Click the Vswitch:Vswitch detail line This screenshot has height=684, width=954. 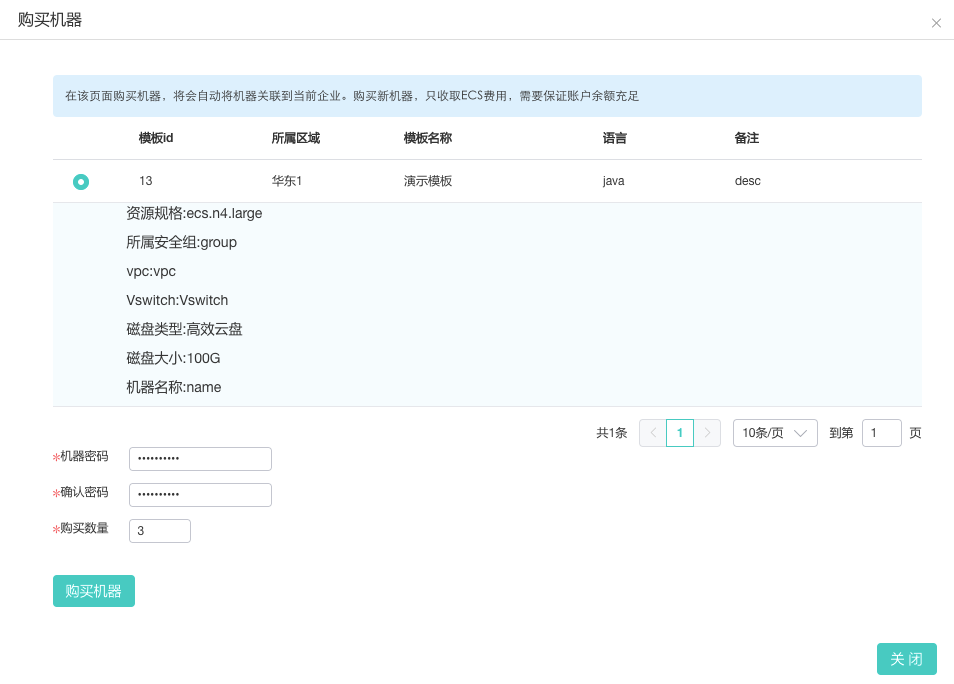pos(177,300)
